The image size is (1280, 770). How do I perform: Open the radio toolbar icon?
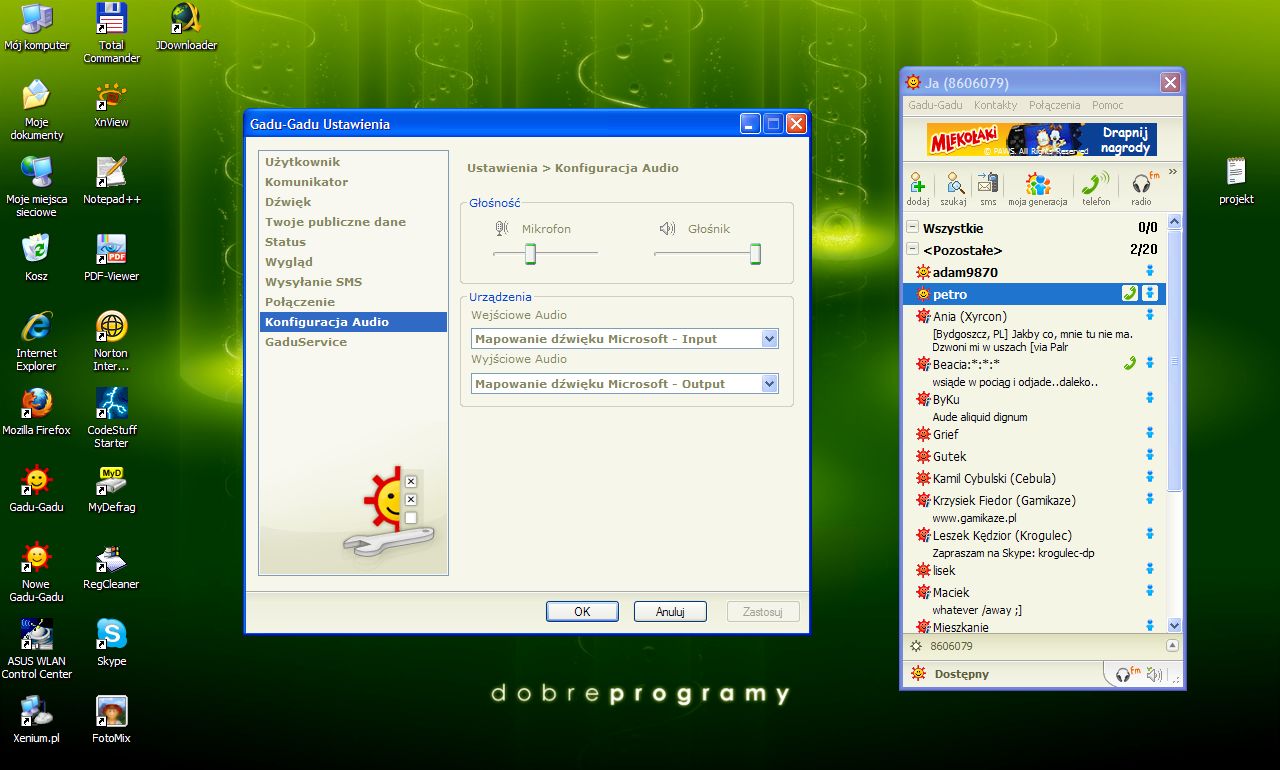click(x=1142, y=188)
